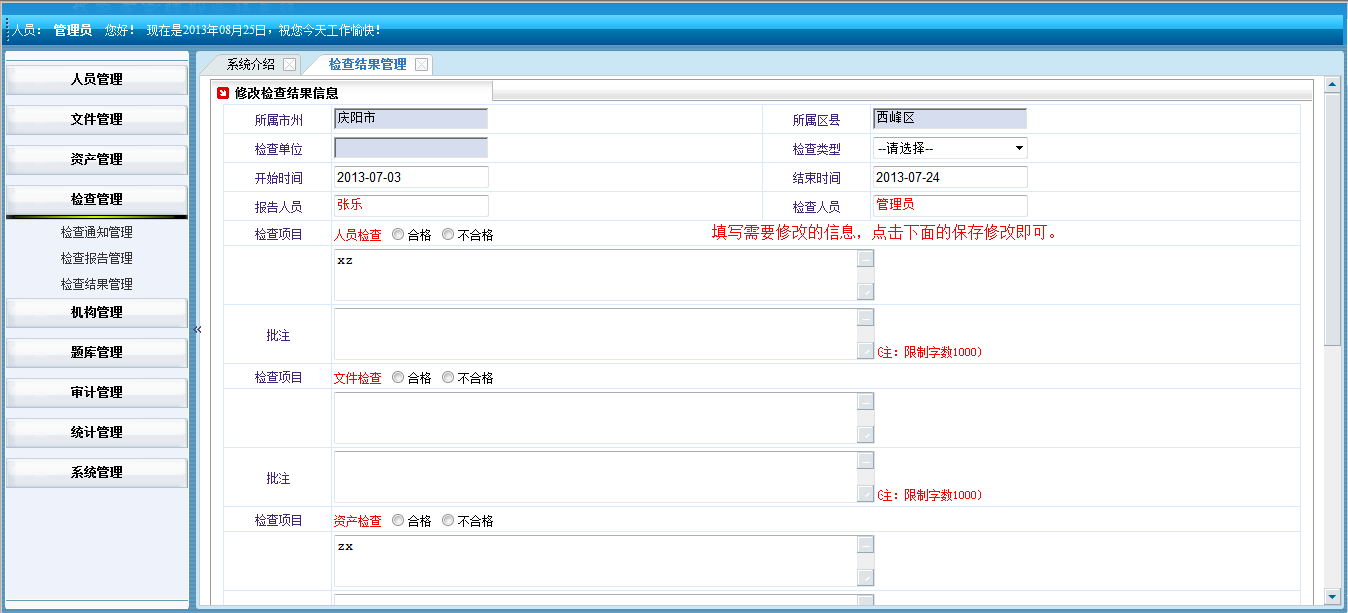Viewport: 1348px width, 613px height.
Task: Click the 结束时间 date field
Action: tap(950, 177)
